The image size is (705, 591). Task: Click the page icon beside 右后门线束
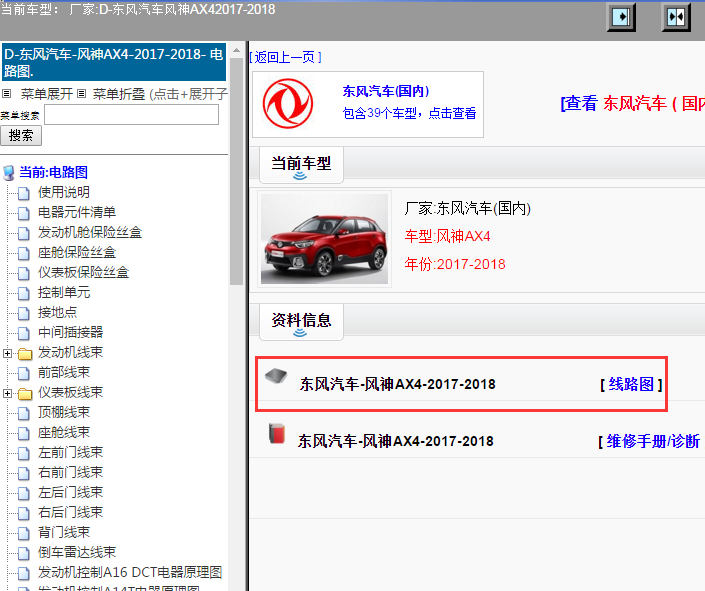(x=24, y=513)
